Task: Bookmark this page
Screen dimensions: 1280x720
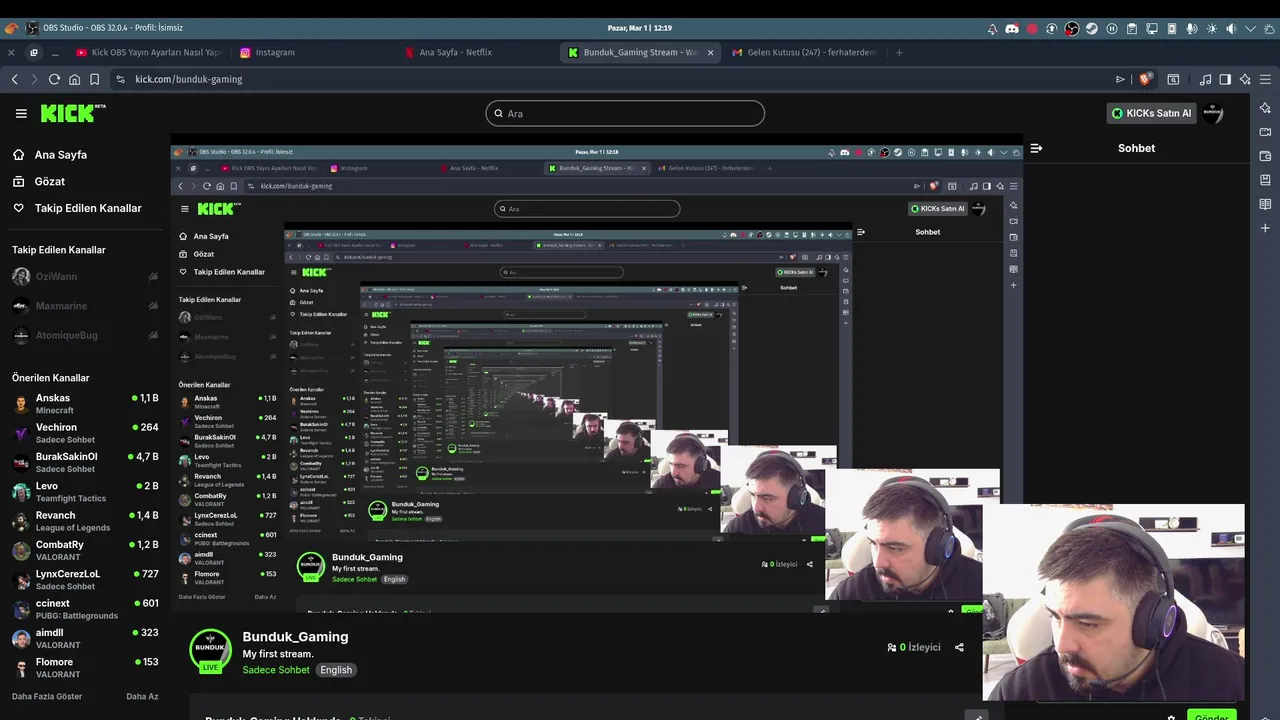Action: (x=94, y=79)
